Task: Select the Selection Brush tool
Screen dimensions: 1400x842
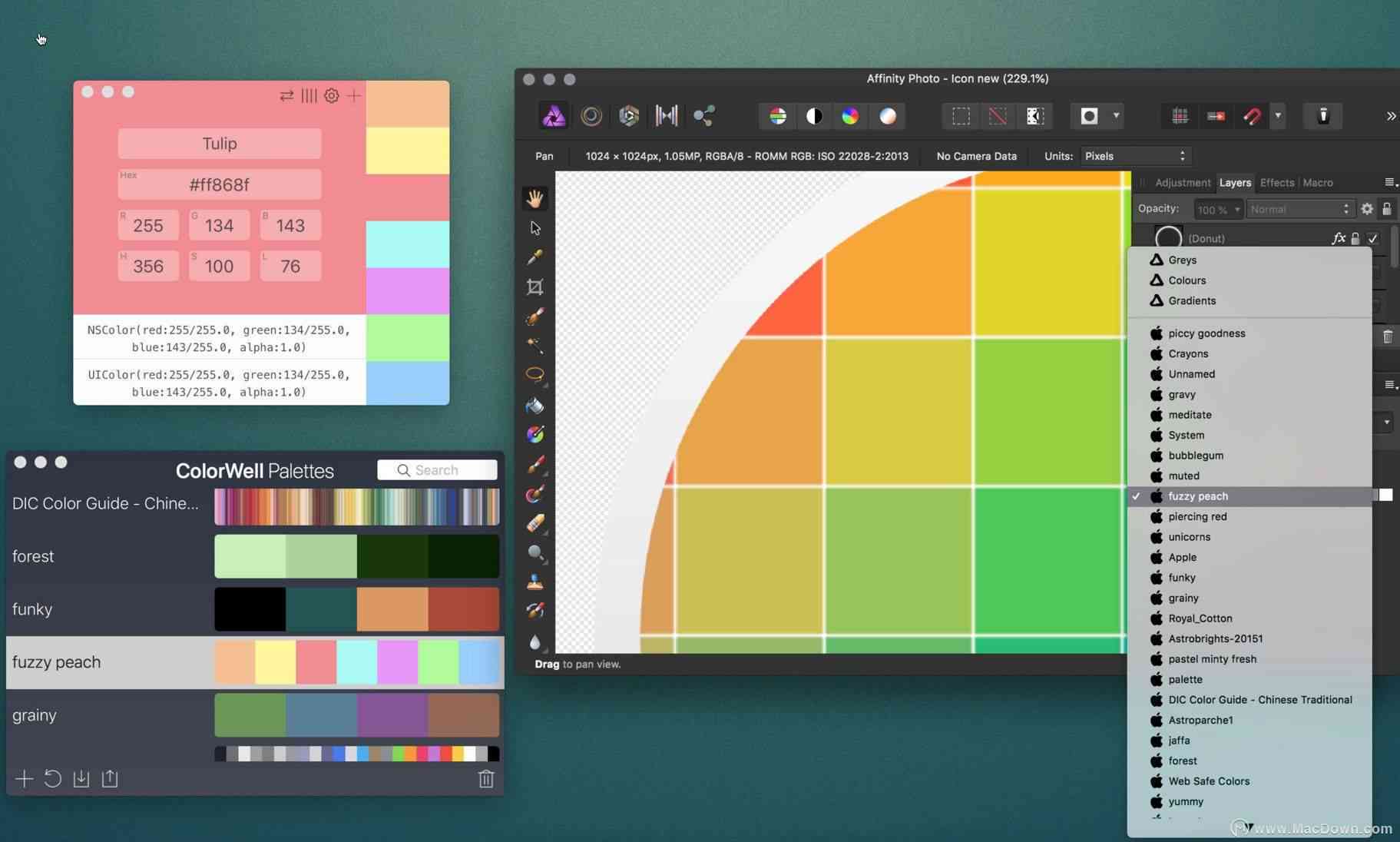Action: coord(535,317)
